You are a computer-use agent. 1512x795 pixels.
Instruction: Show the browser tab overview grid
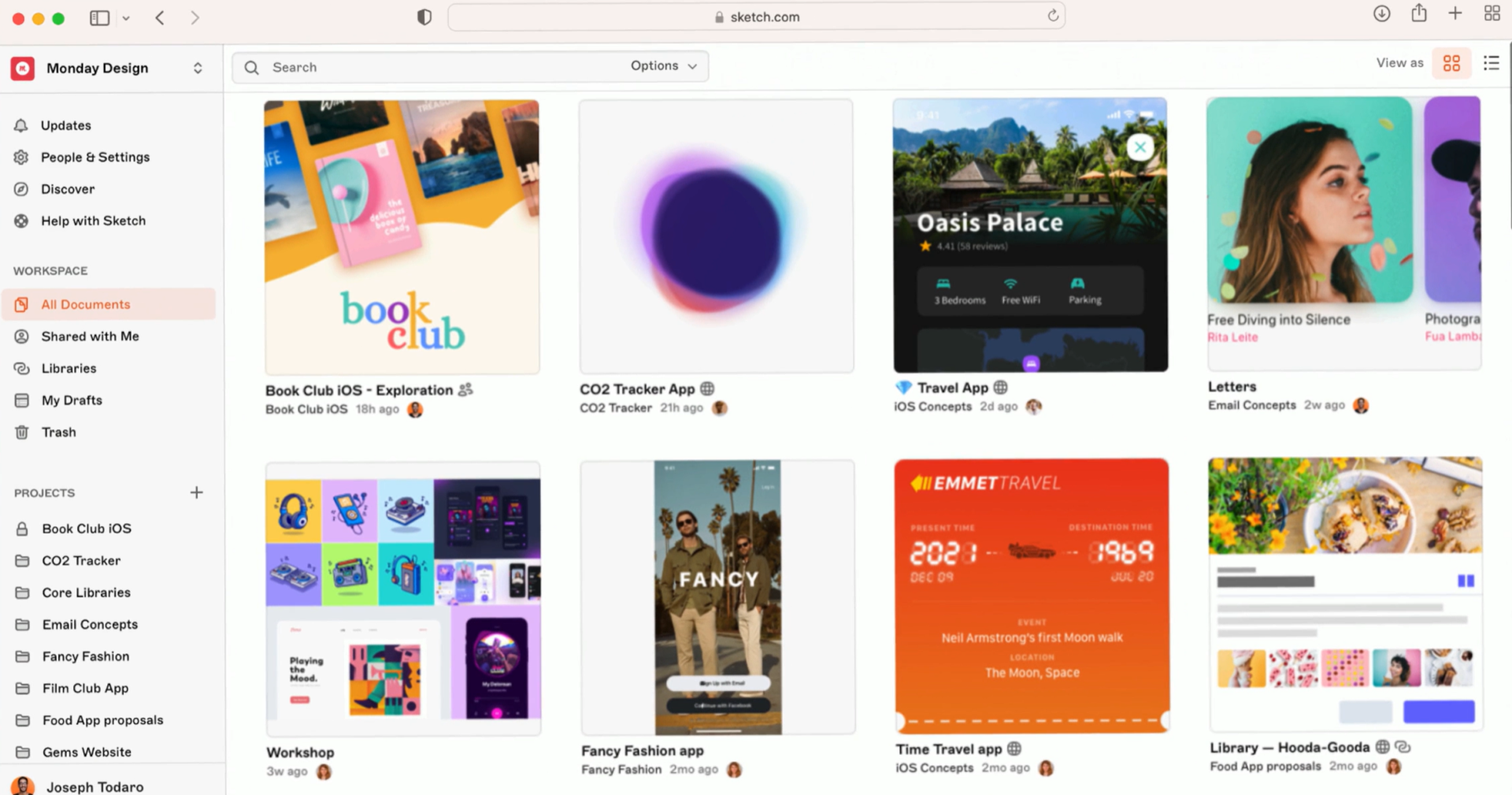tap(1492, 13)
